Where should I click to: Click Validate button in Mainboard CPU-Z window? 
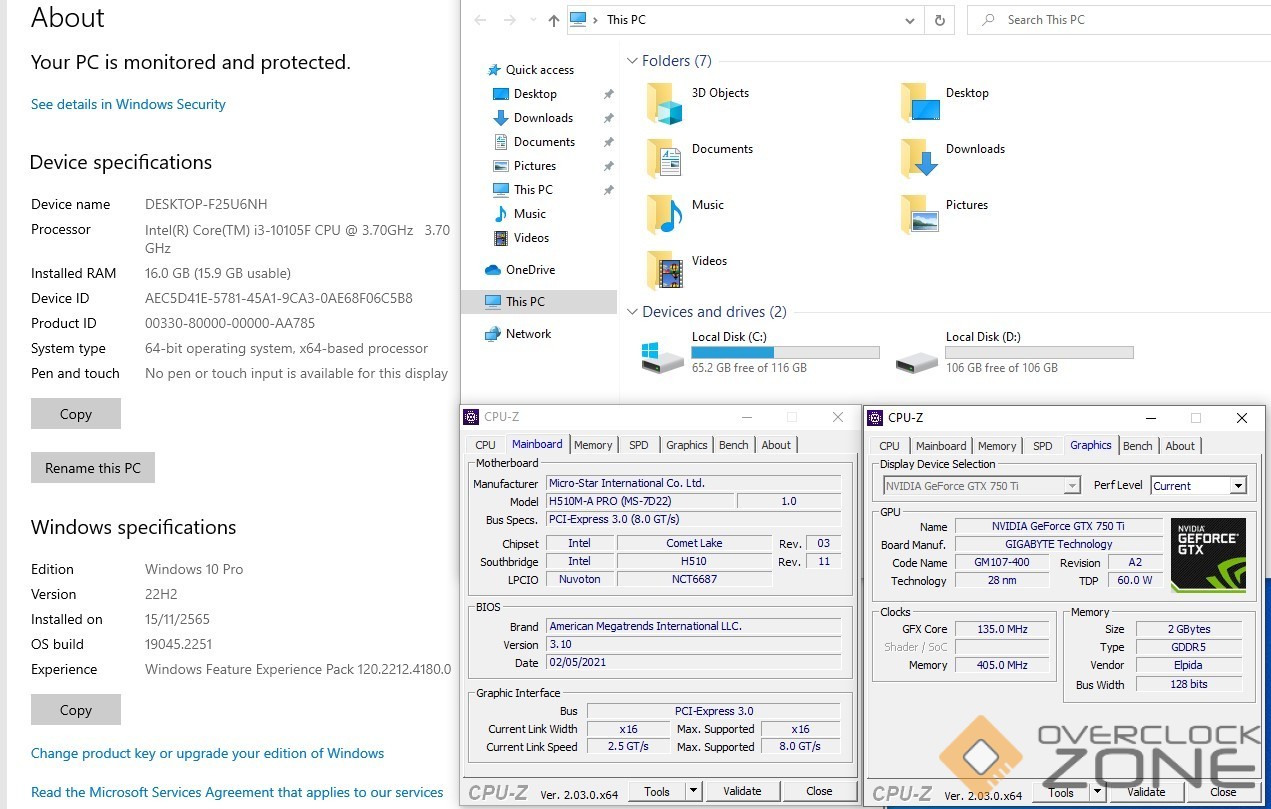pos(742,791)
